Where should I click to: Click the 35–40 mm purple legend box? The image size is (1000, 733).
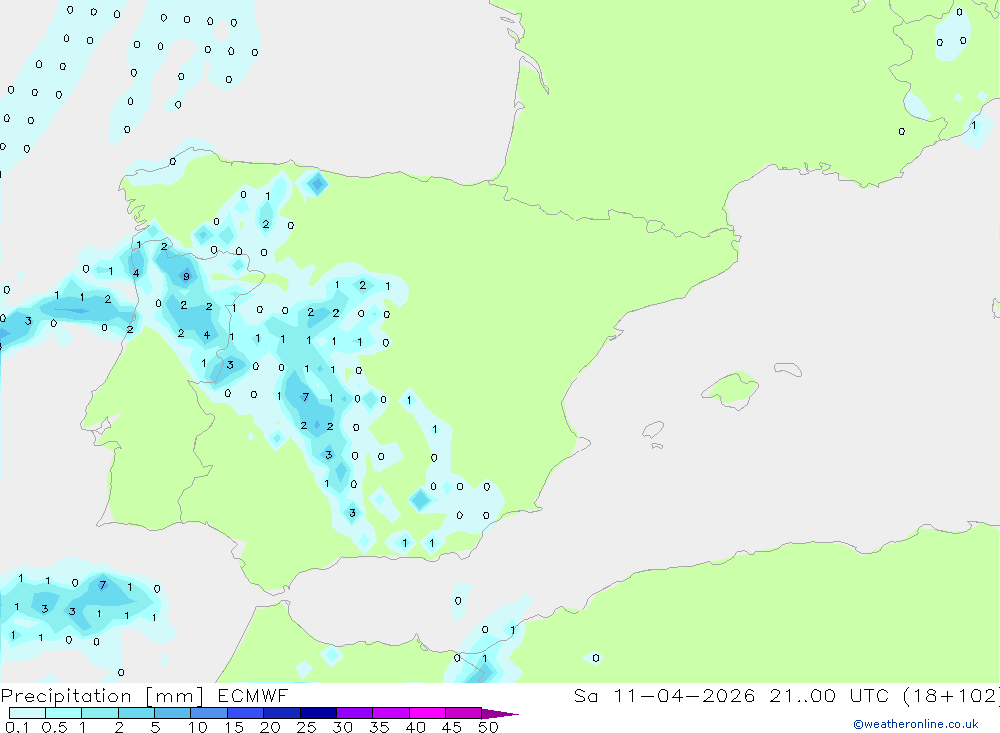(391, 713)
